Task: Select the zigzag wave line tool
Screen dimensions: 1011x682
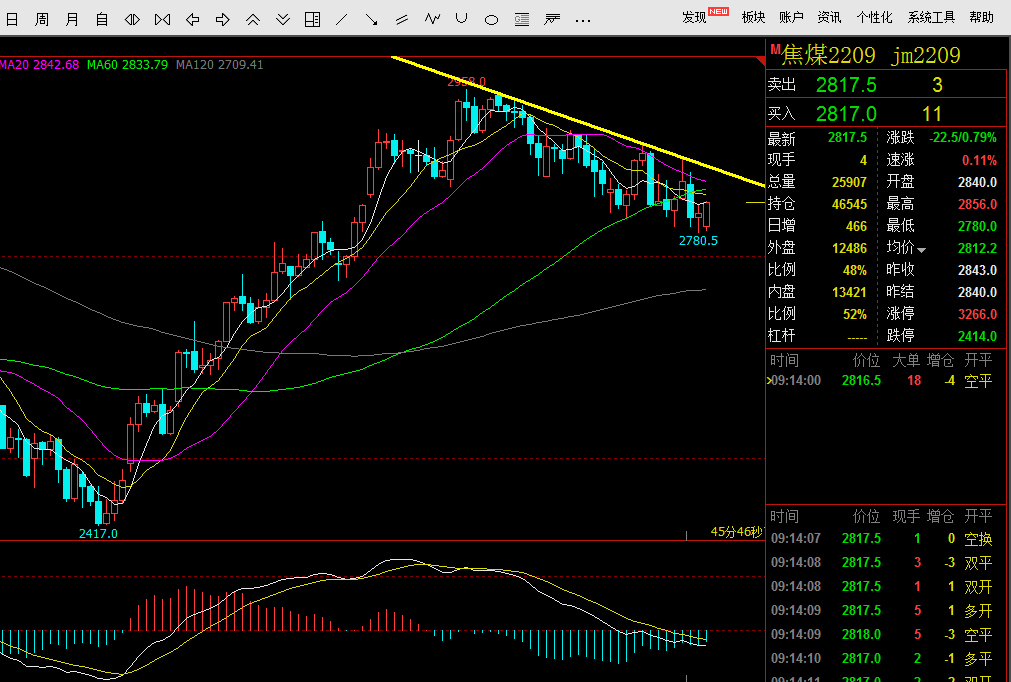Action: tap(432, 19)
